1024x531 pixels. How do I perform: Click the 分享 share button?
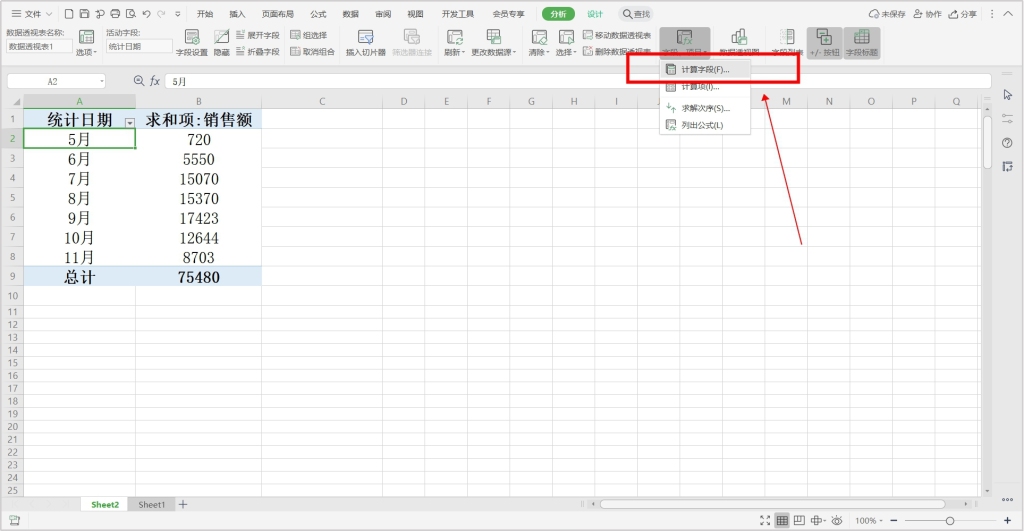(963, 14)
